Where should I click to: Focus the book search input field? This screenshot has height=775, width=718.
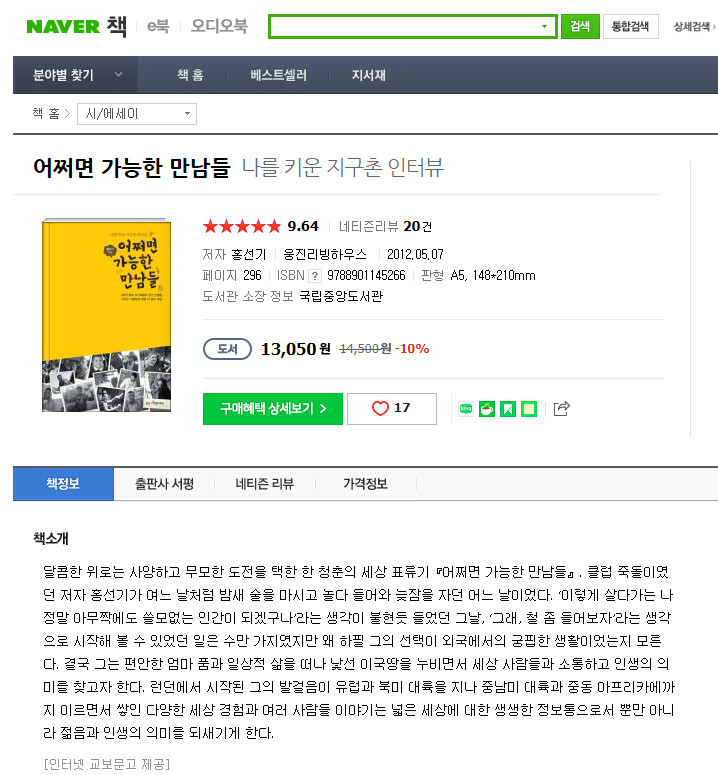pos(405,26)
